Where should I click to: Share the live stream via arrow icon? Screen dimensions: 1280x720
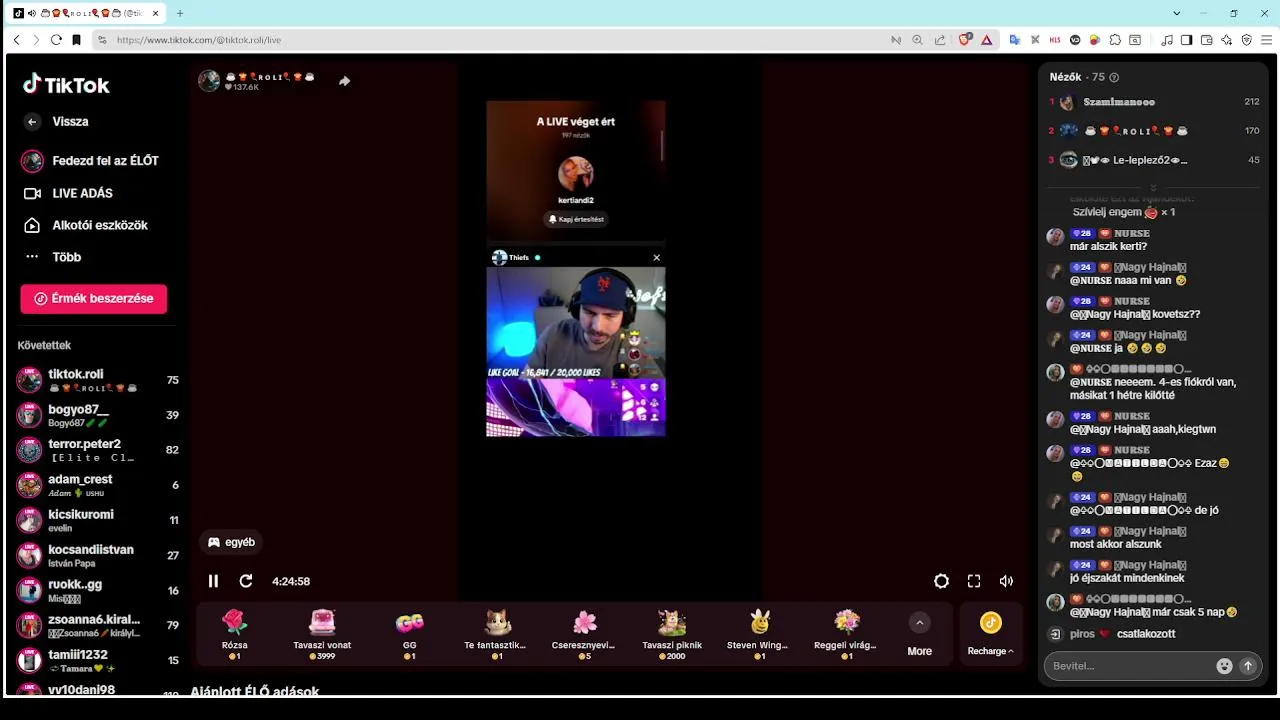[344, 81]
